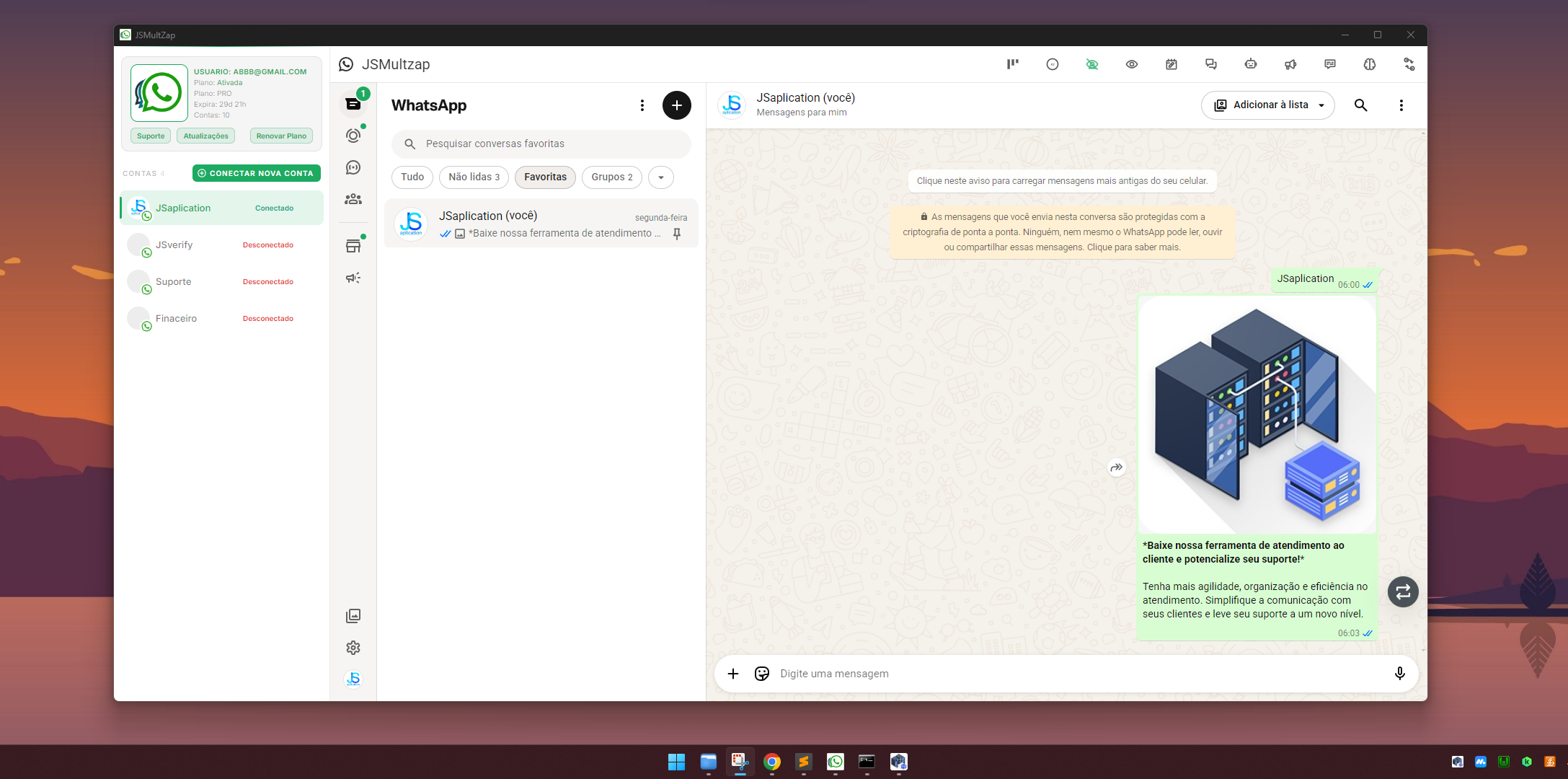The height and width of the screenshot is (779, 1568).
Task: Open the workflow nodes icon in toolbar
Action: click(1409, 64)
